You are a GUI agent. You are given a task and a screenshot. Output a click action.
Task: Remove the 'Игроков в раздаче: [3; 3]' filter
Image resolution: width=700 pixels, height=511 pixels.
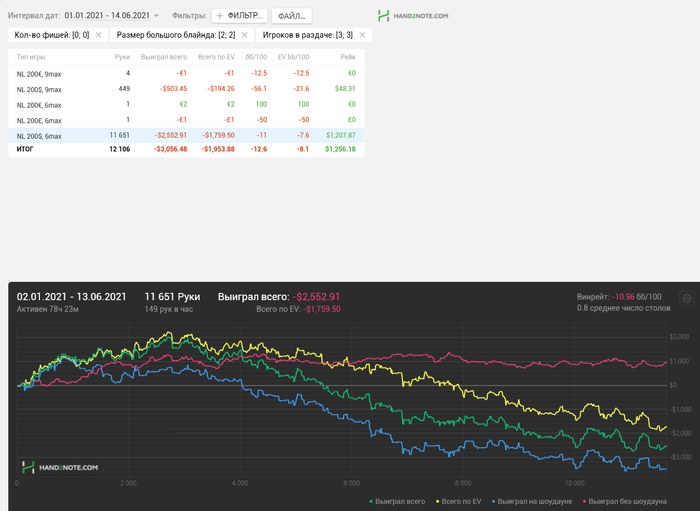pos(362,35)
